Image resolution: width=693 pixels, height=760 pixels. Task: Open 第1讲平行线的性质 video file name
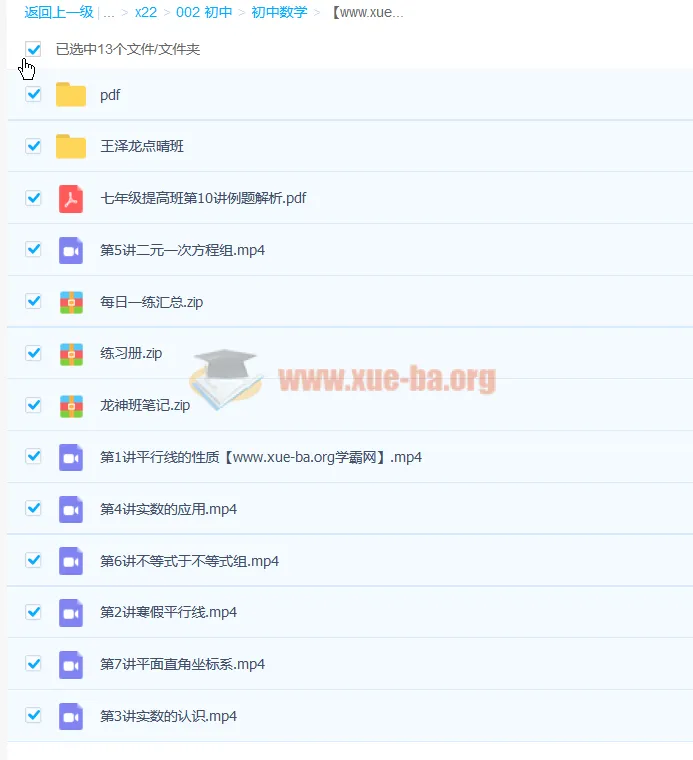point(260,457)
